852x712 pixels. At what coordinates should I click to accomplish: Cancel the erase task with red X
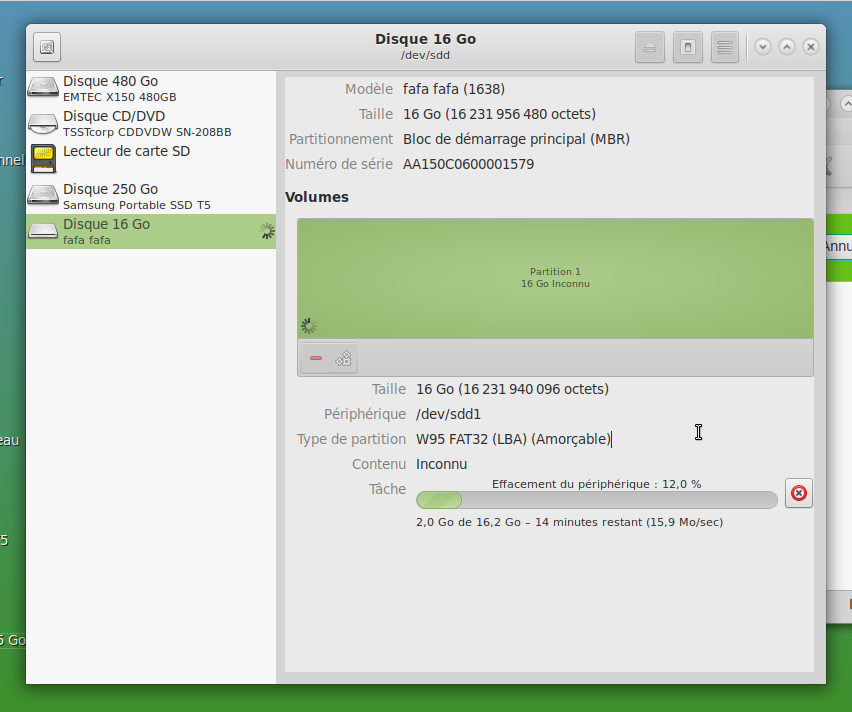coord(798,493)
